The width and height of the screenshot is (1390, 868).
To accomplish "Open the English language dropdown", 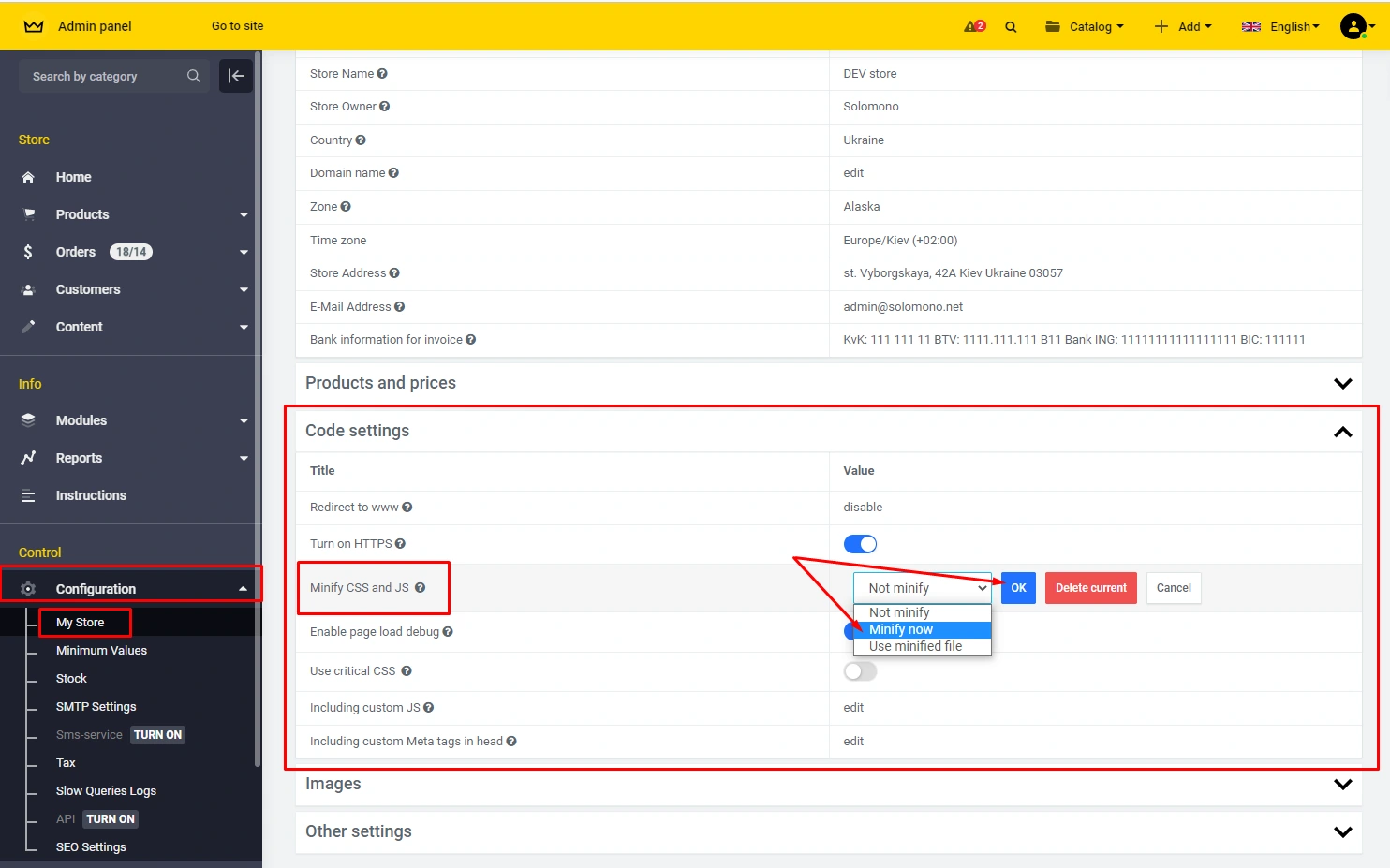I will click(1280, 26).
